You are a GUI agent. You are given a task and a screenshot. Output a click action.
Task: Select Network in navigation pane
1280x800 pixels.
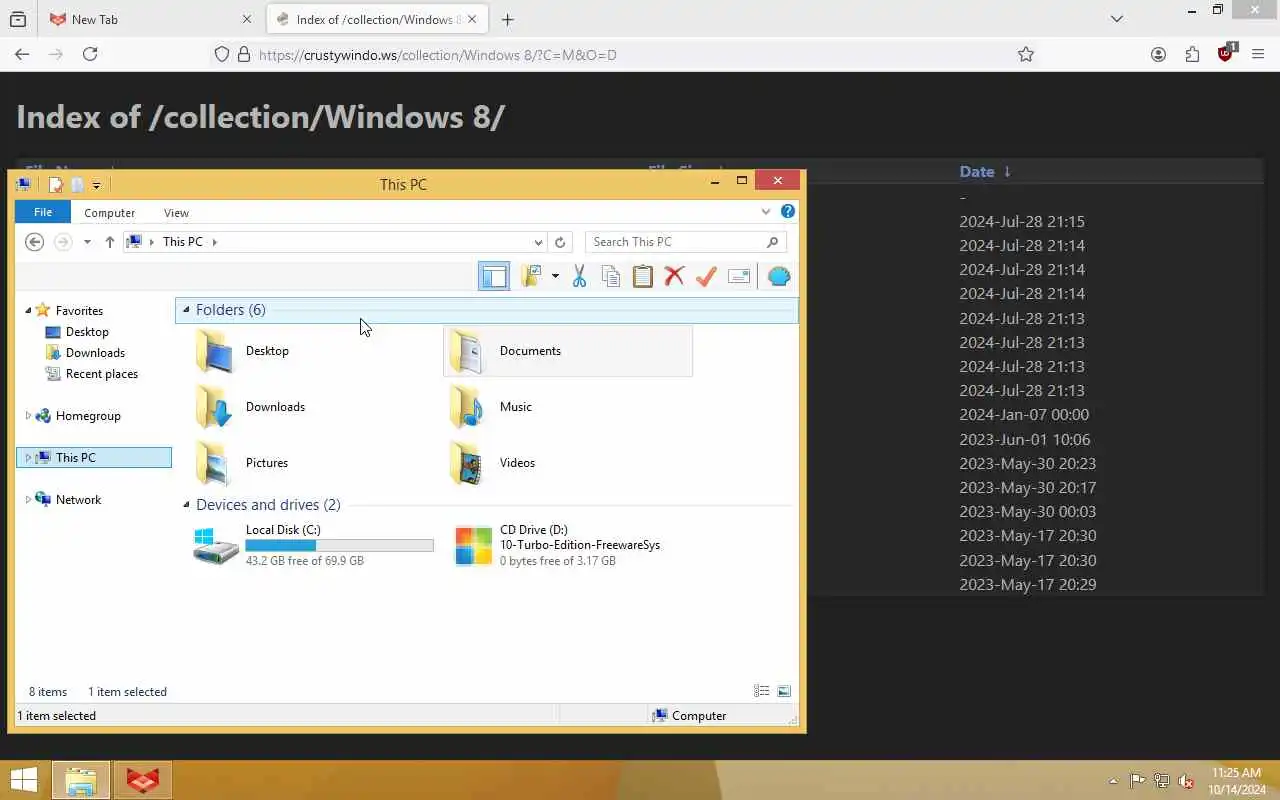coord(78,500)
